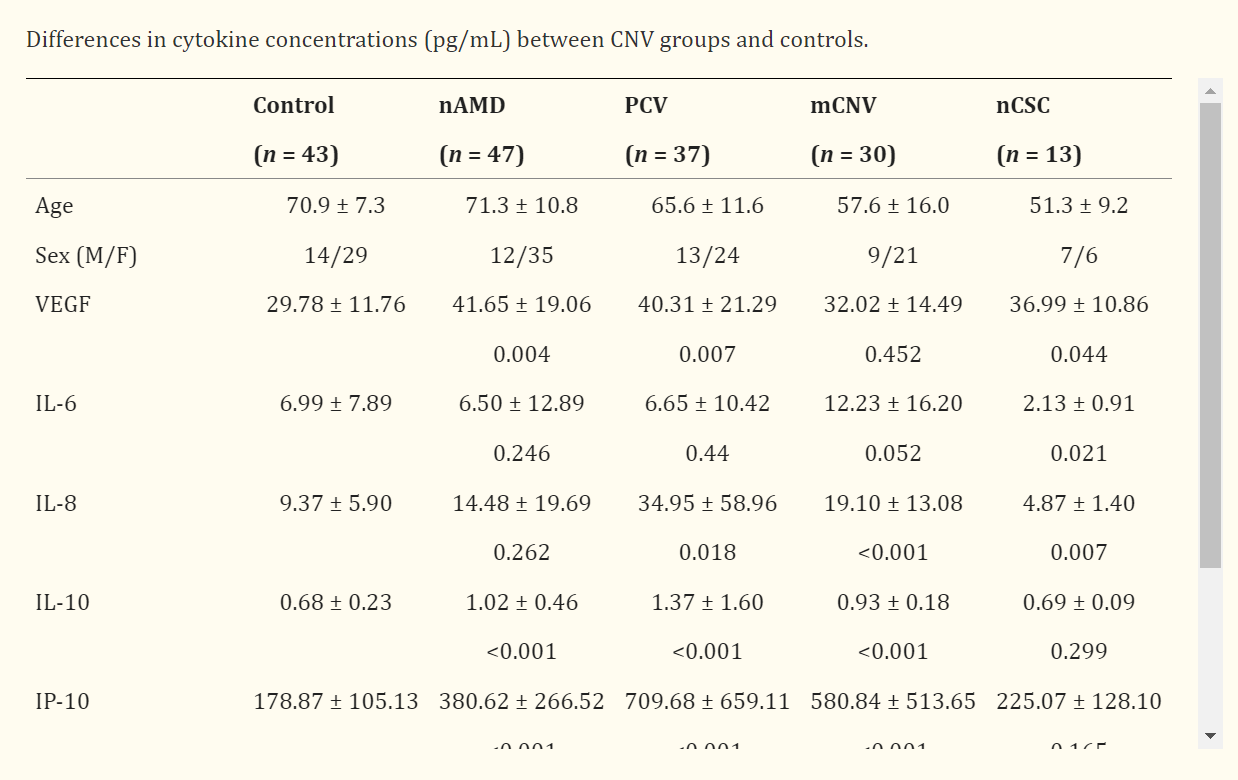Viewport: 1238px width, 780px height.
Task: Click the vertical scrollbar thumb
Action: point(1210,335)
